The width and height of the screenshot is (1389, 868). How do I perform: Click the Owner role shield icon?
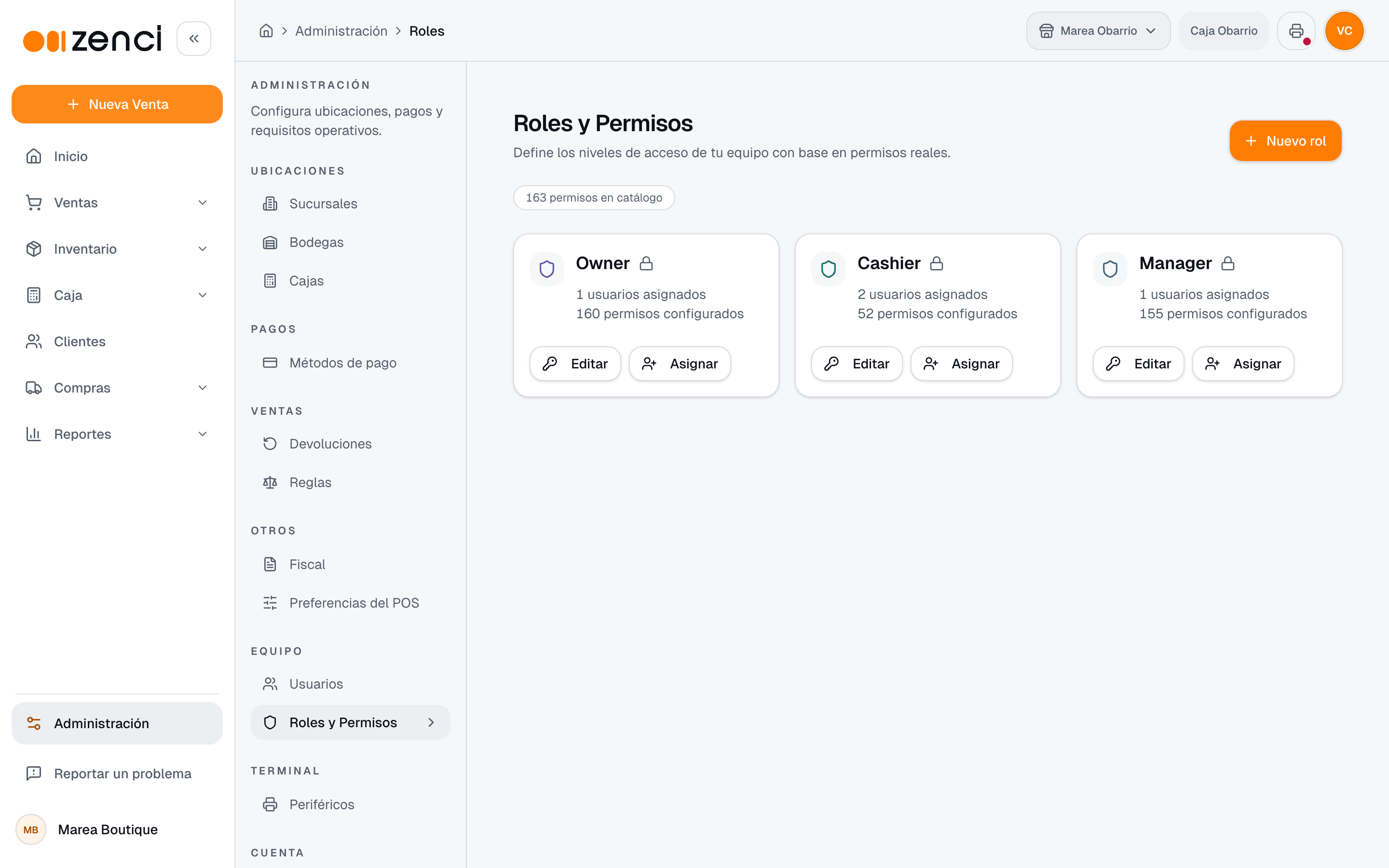click(546, 269)
